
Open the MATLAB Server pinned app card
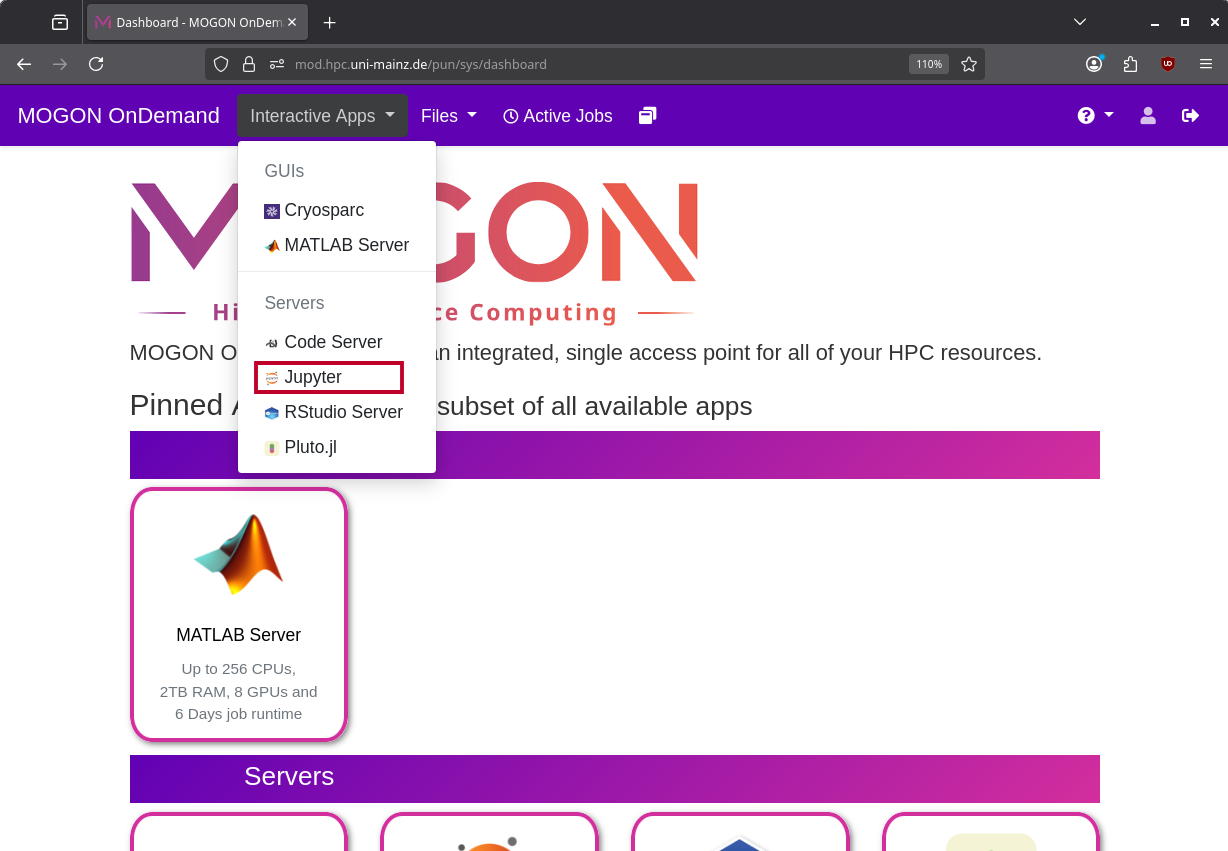click(x=239, y=615)
